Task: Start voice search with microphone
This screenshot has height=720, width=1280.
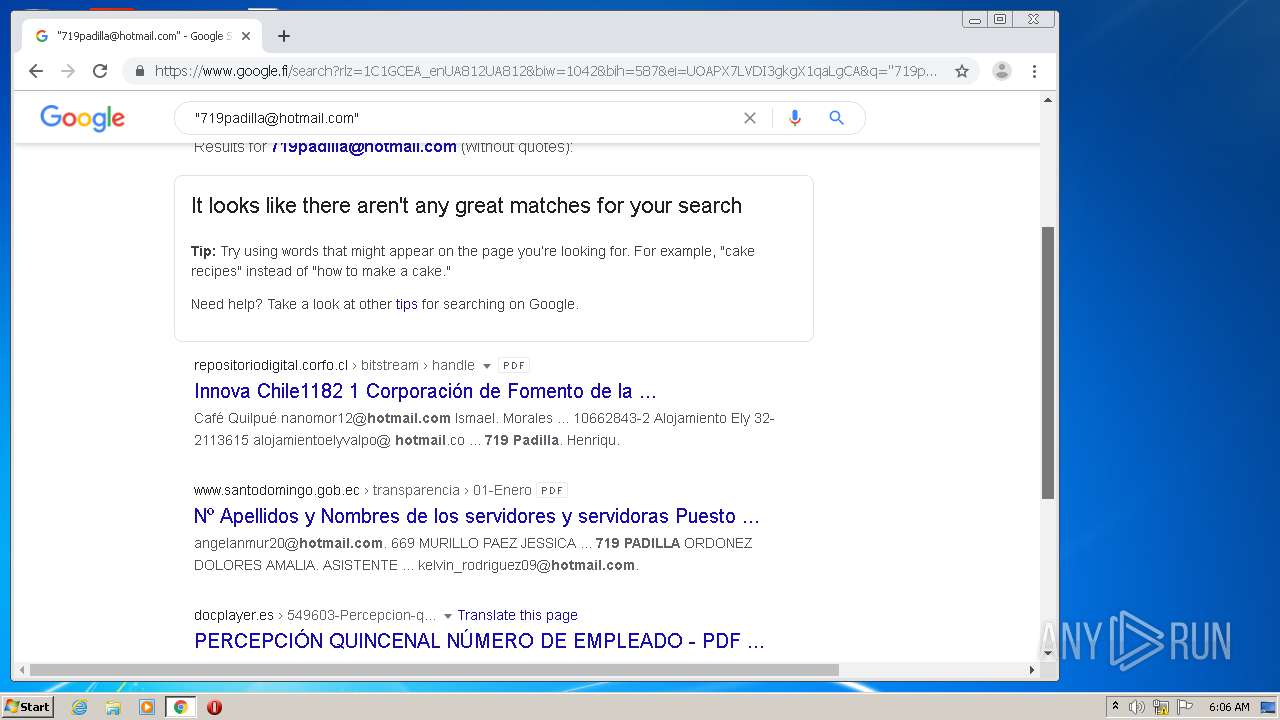Action: (795, 118)
